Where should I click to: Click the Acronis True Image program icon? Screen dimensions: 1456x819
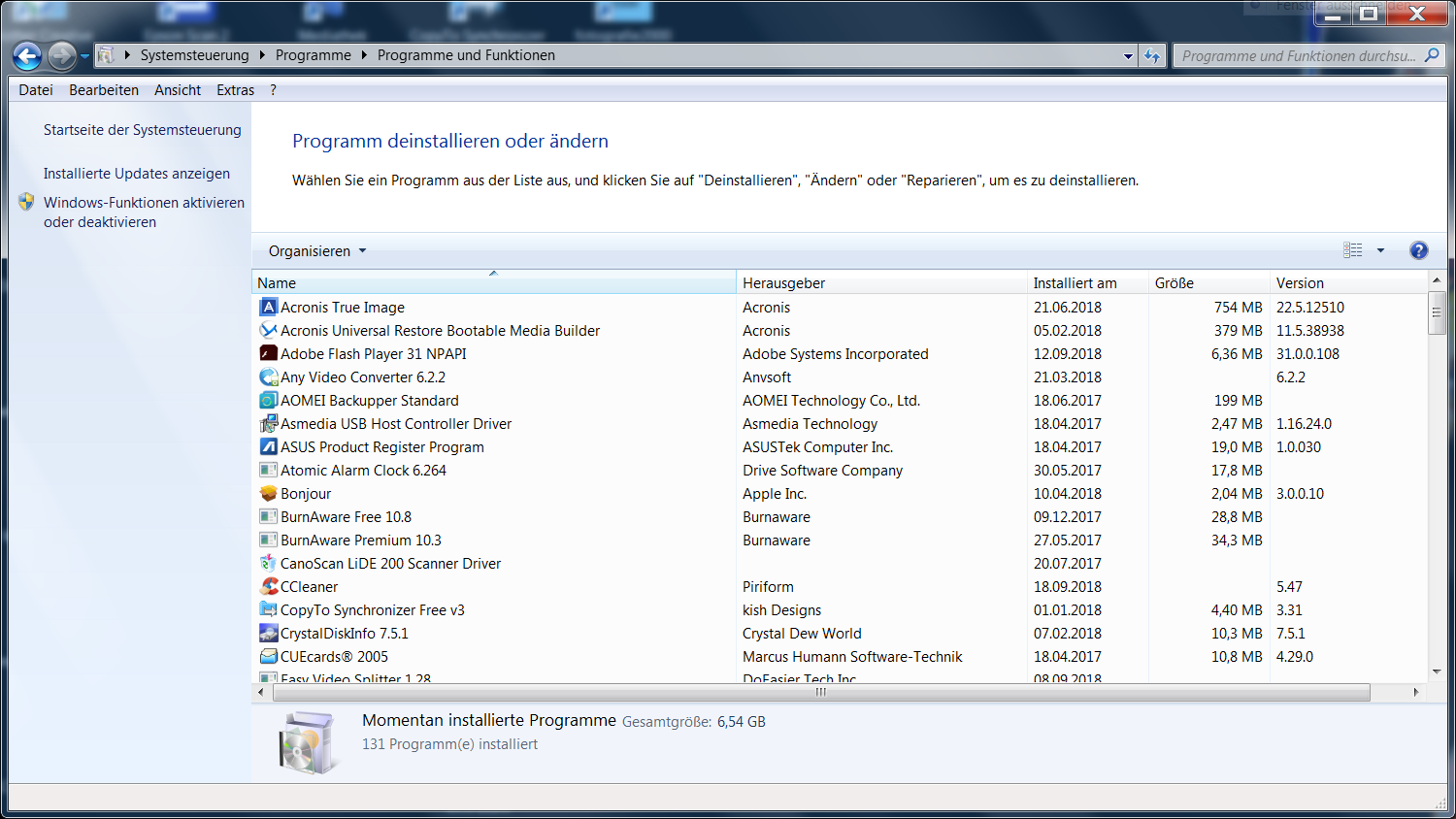point(269,307)
